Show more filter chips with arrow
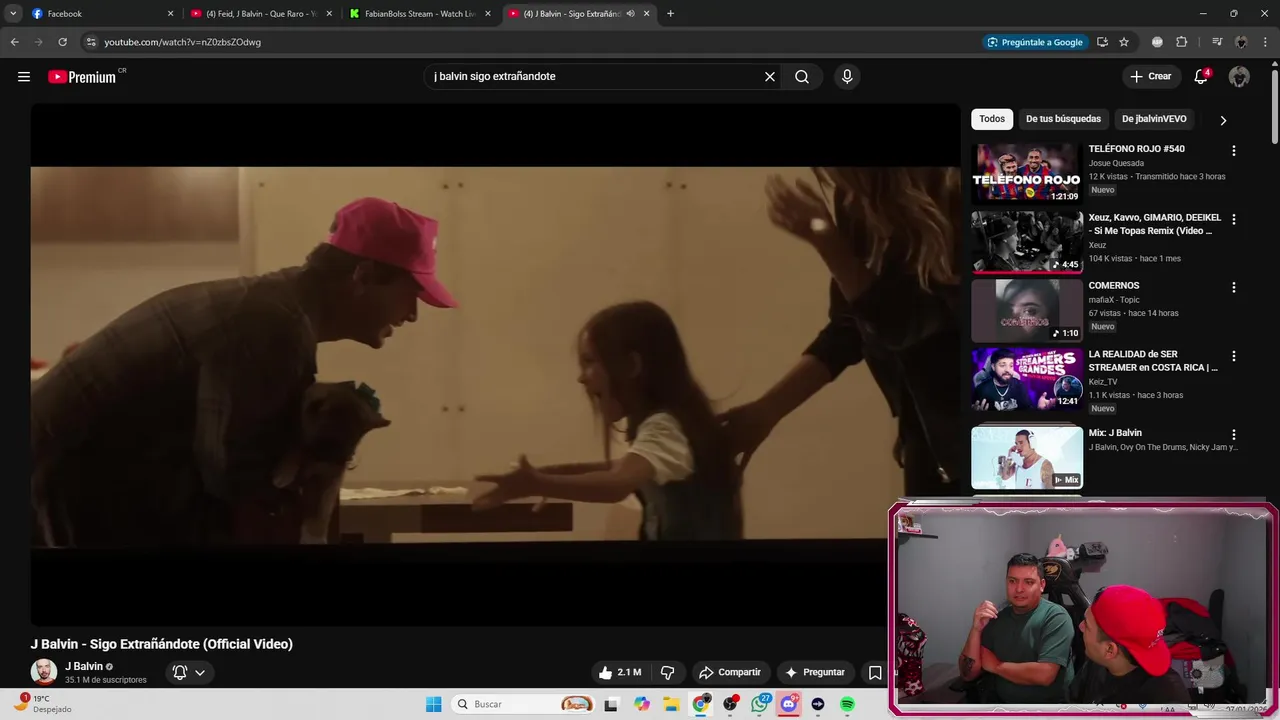This screenshot has height=720, width=1280. 1223,120
